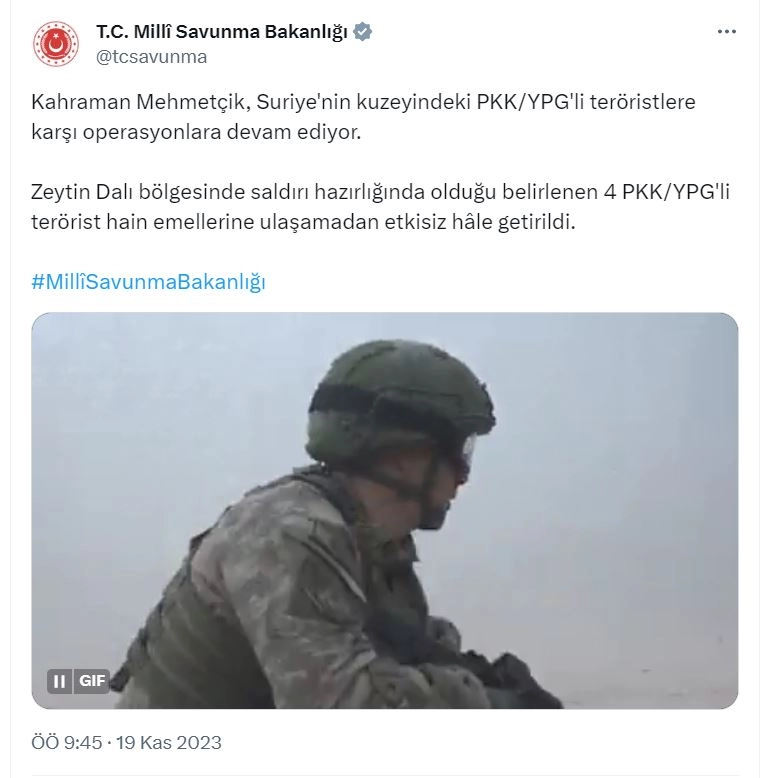Click the red emblem in the profile picture
The width and height of the screenshot is (776, 778).
56,44
